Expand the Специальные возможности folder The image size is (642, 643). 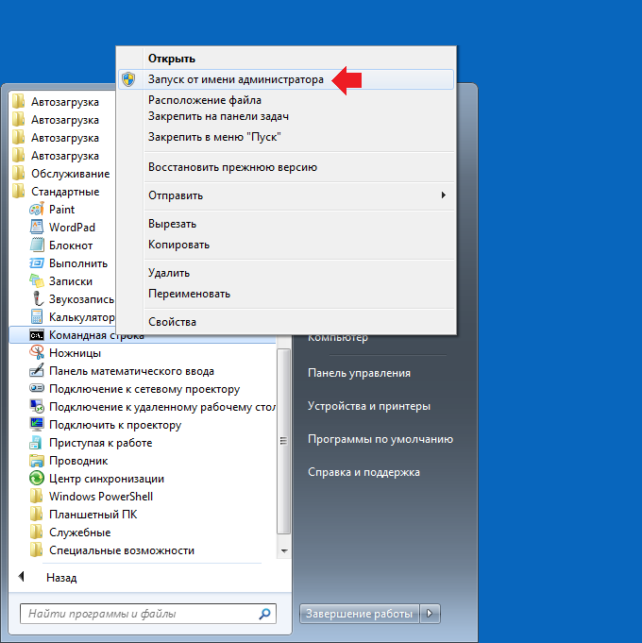(x=122, y=550)
